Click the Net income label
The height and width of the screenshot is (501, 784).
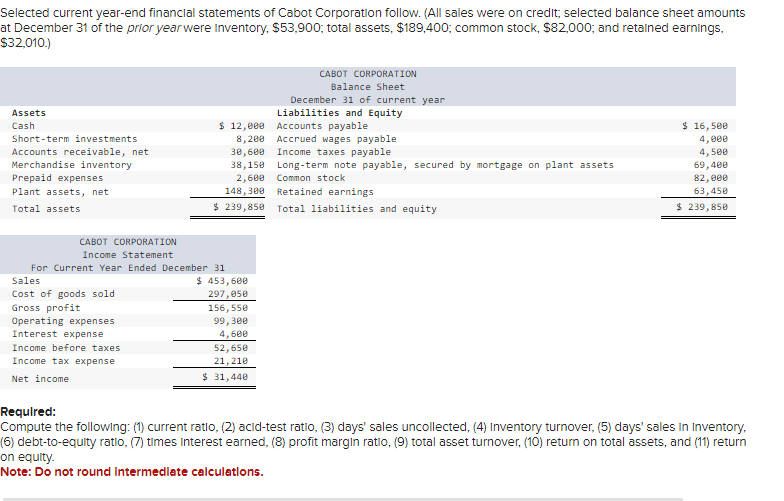point(40,379)
